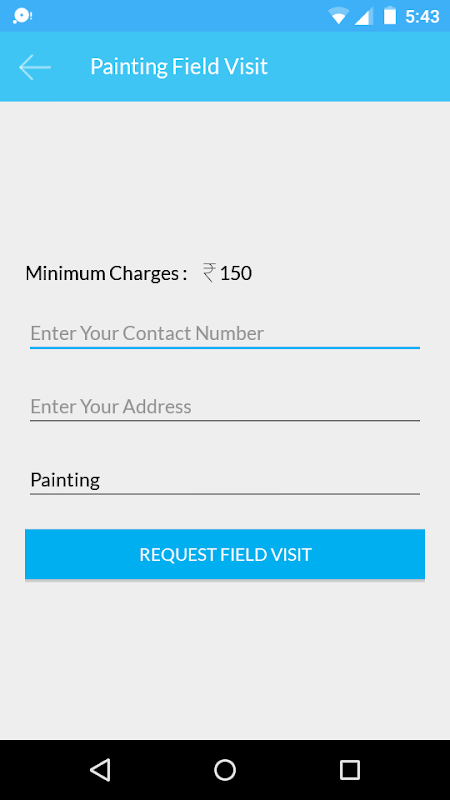Tap the Minimum Charges label

106,273
